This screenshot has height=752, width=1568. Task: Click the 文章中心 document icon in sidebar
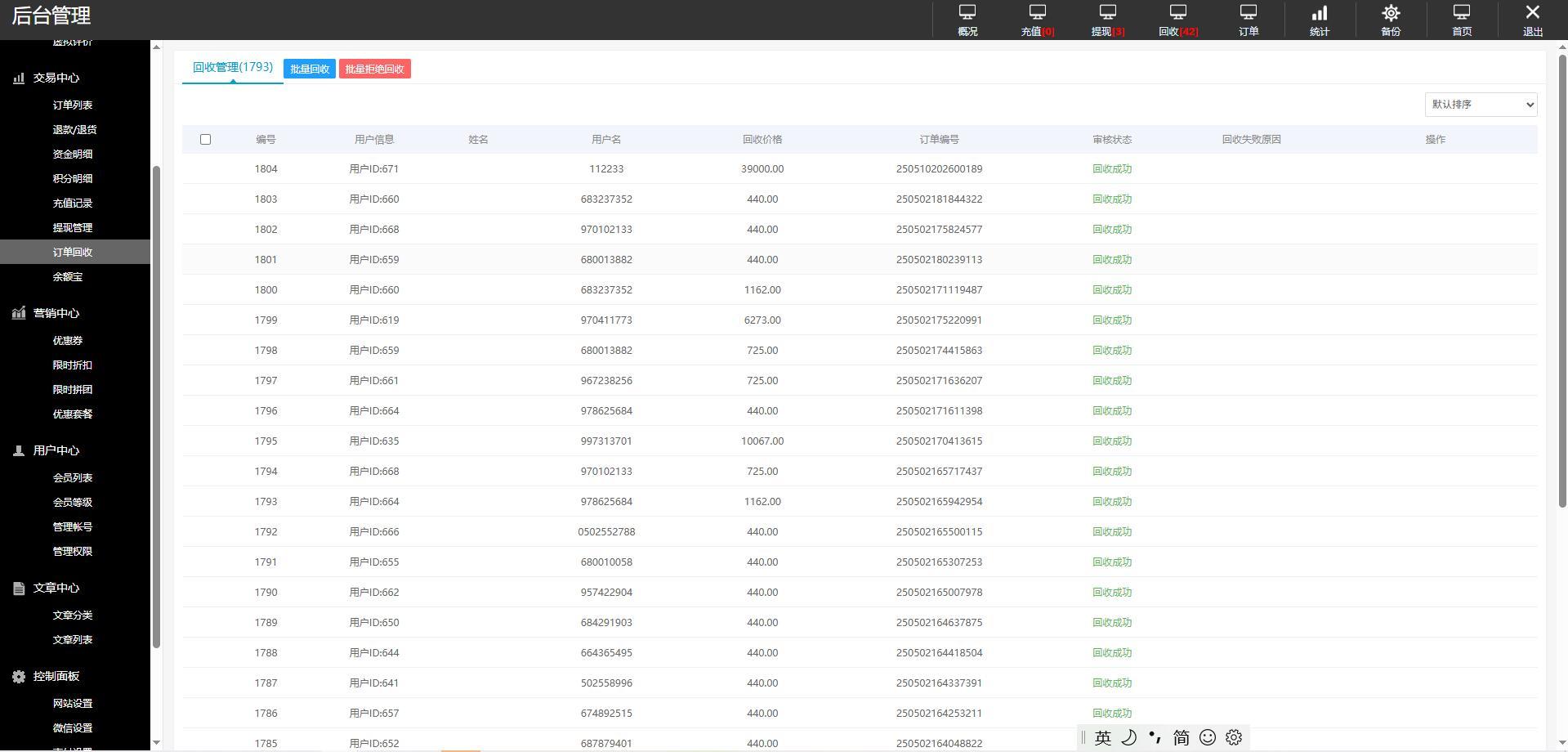(19, 588)
